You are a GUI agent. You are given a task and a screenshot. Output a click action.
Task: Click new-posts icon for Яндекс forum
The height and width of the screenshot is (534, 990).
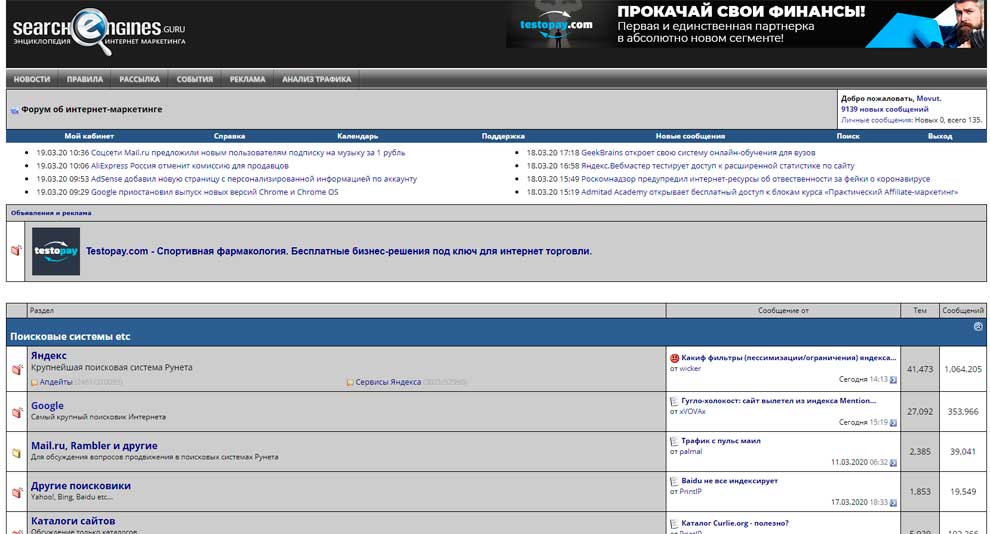click(17, 369)
